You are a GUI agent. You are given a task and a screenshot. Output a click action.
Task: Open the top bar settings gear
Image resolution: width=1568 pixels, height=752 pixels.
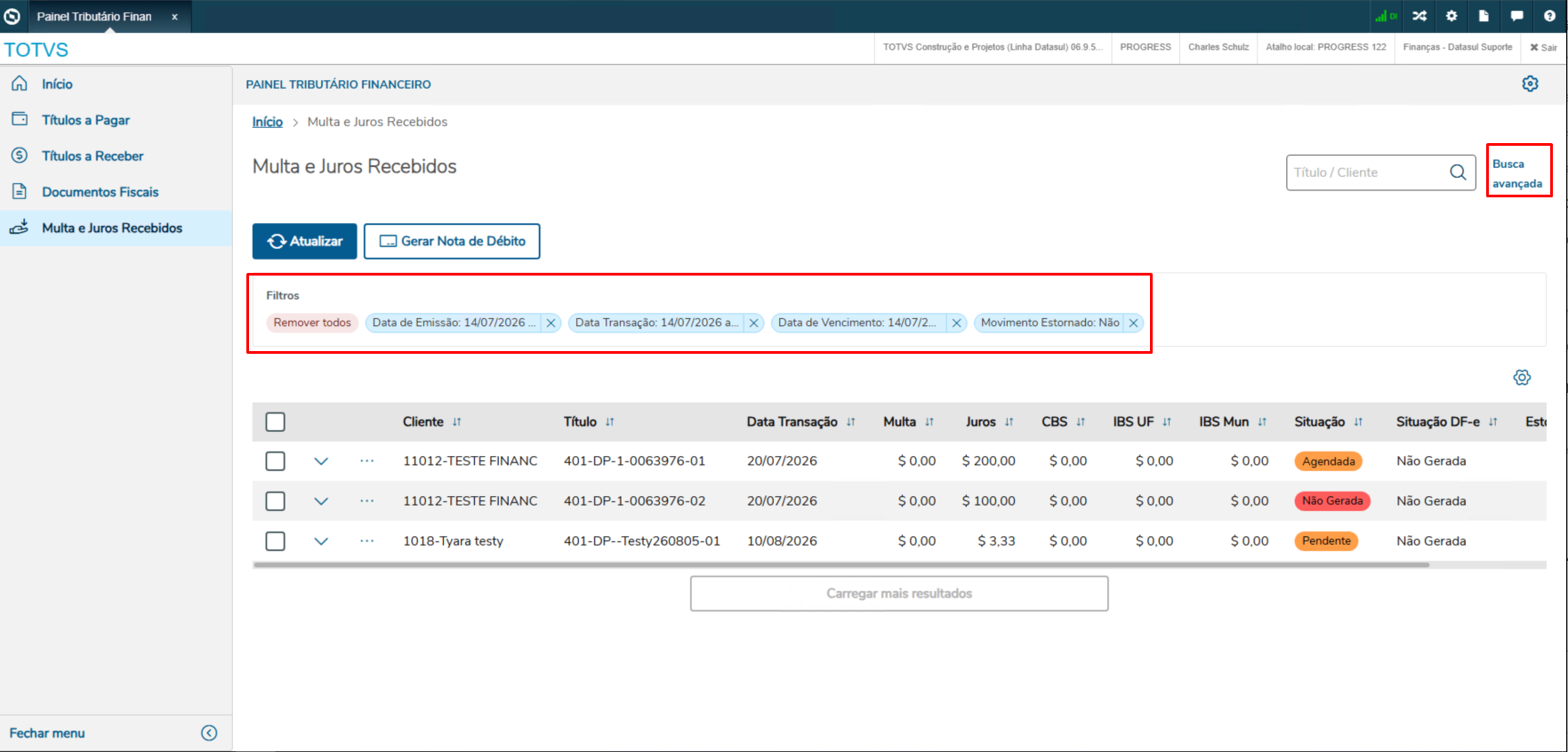pos(1451,16)
